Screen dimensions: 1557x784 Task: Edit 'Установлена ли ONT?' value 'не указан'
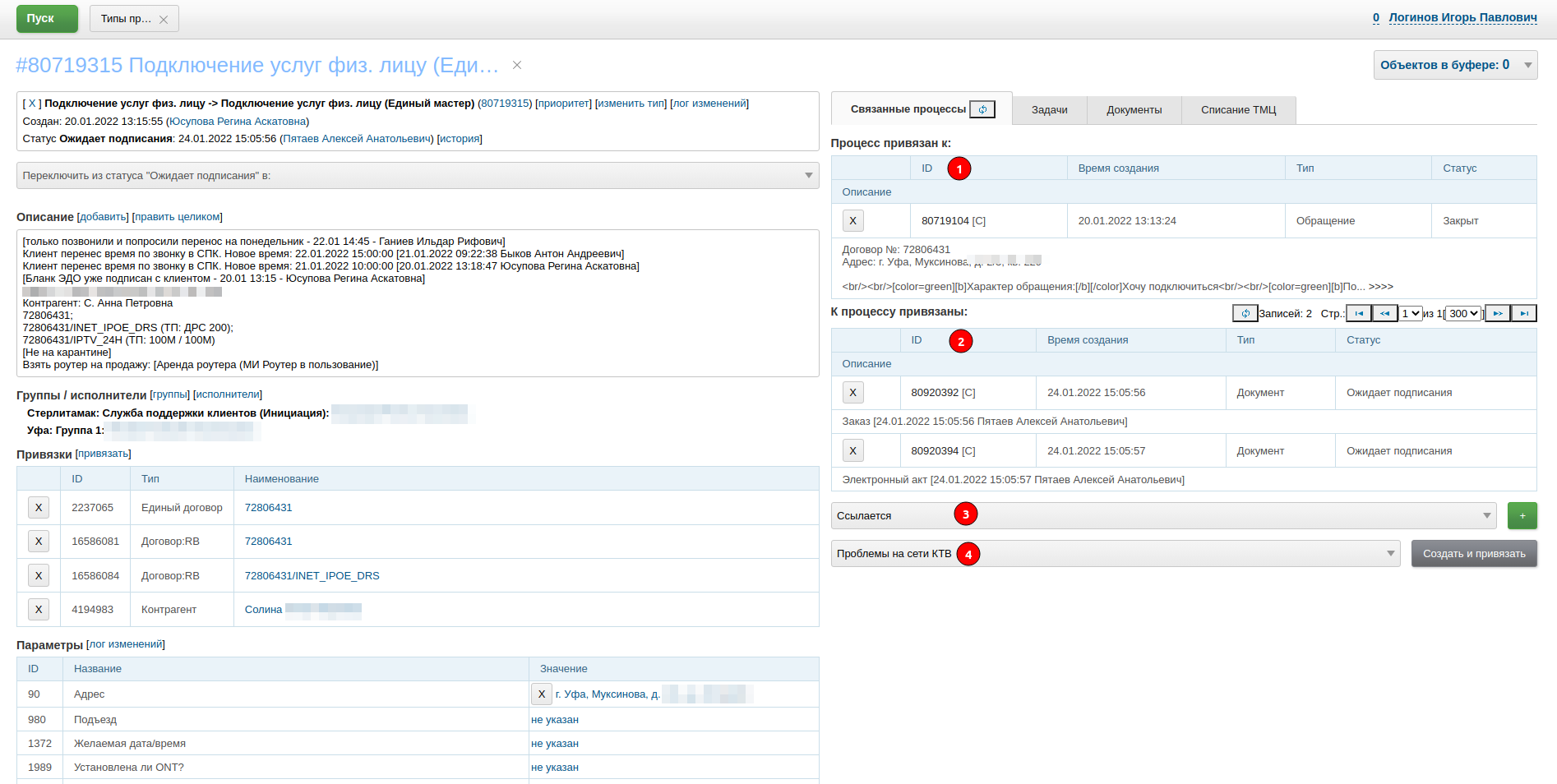click(x=554, y=767)
